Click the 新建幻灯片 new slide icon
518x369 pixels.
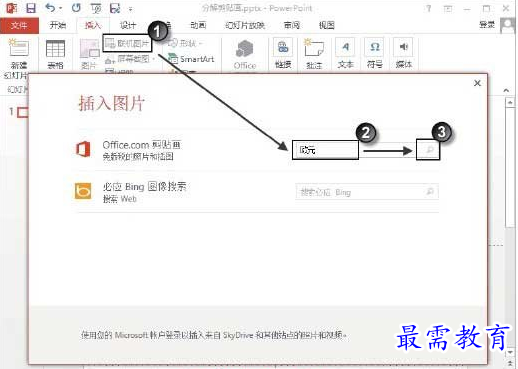(19, 48)
